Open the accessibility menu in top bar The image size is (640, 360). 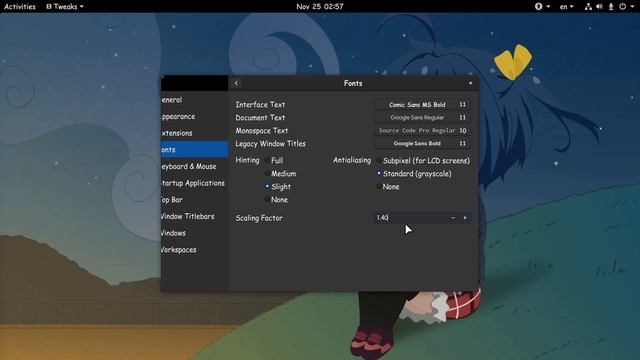pyautogui.click(x=542, y=7)
